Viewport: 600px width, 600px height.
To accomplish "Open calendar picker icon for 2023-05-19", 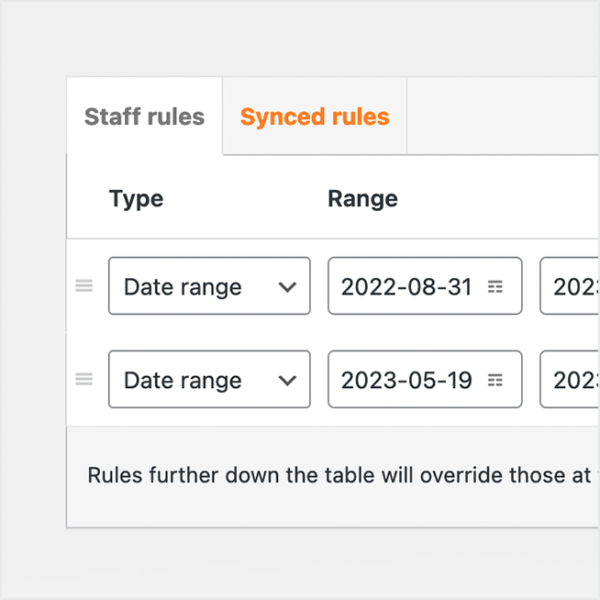I will [x=495, y=380].
